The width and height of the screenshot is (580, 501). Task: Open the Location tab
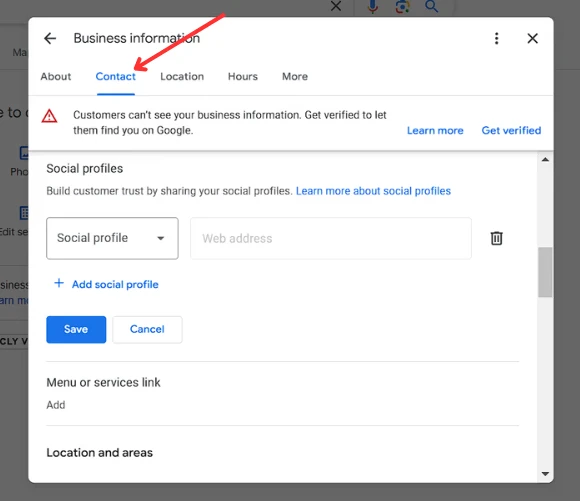[182, 77]
